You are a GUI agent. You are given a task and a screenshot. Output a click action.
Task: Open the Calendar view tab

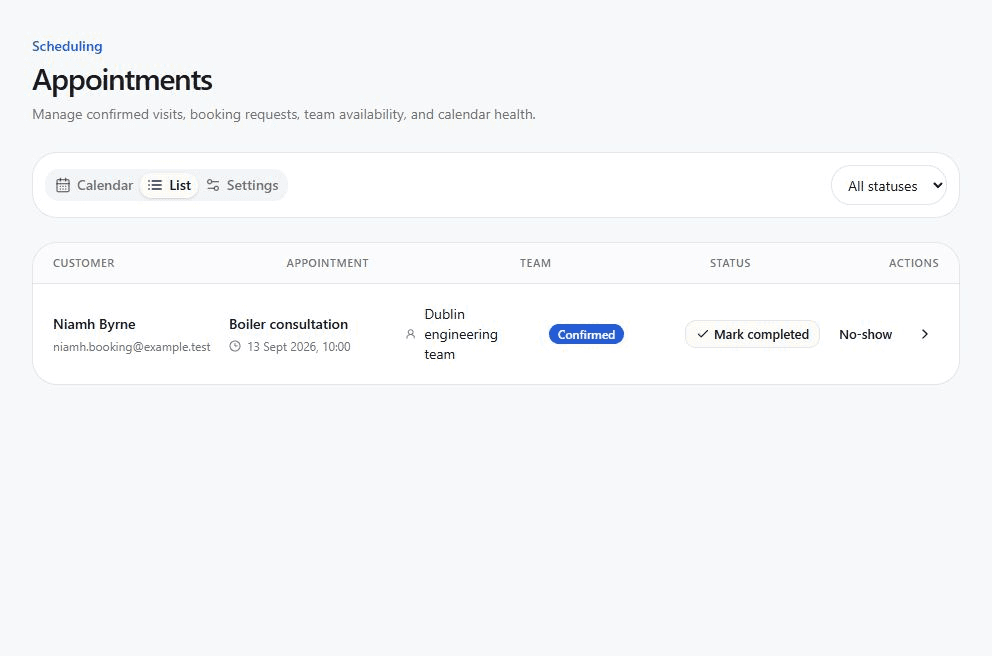click(x=94, y=185)
